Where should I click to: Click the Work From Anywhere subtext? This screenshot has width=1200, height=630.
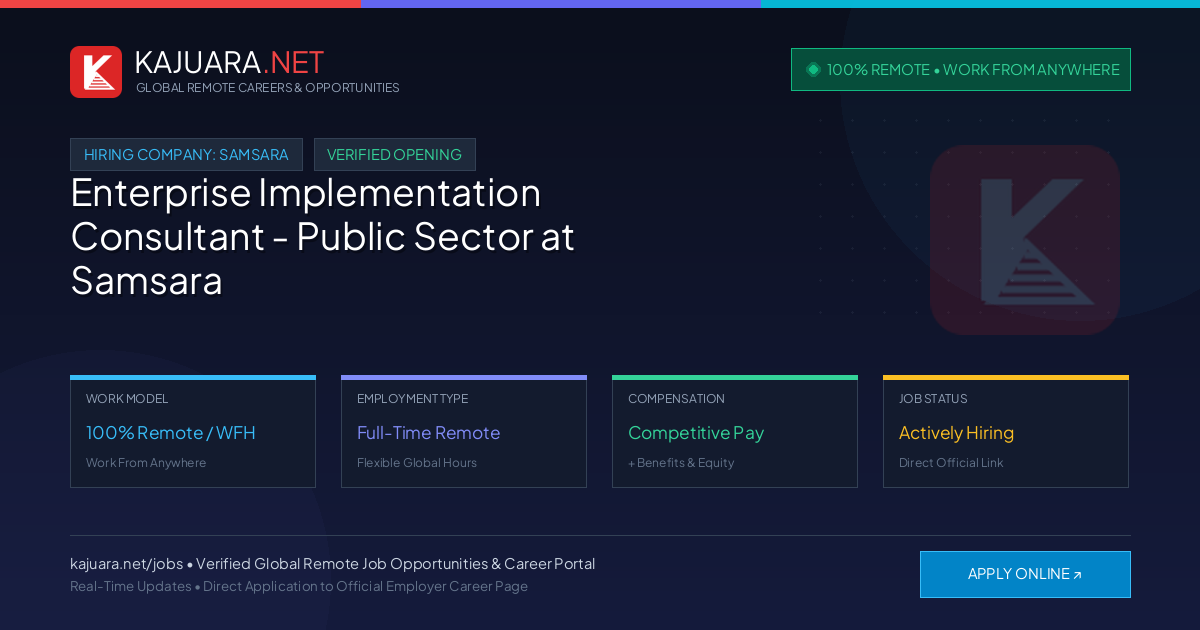tap(146, 463)
